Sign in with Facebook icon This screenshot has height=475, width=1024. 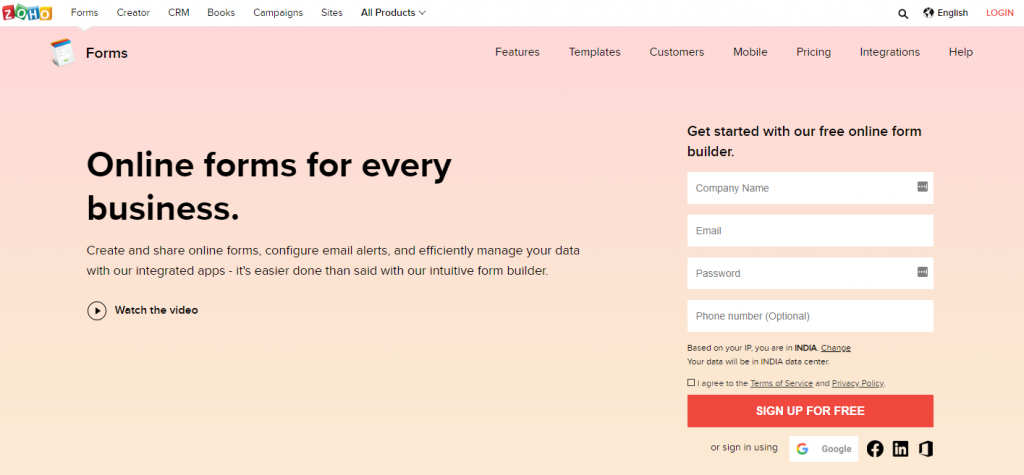pyautogui.click(x=875, y=449)
